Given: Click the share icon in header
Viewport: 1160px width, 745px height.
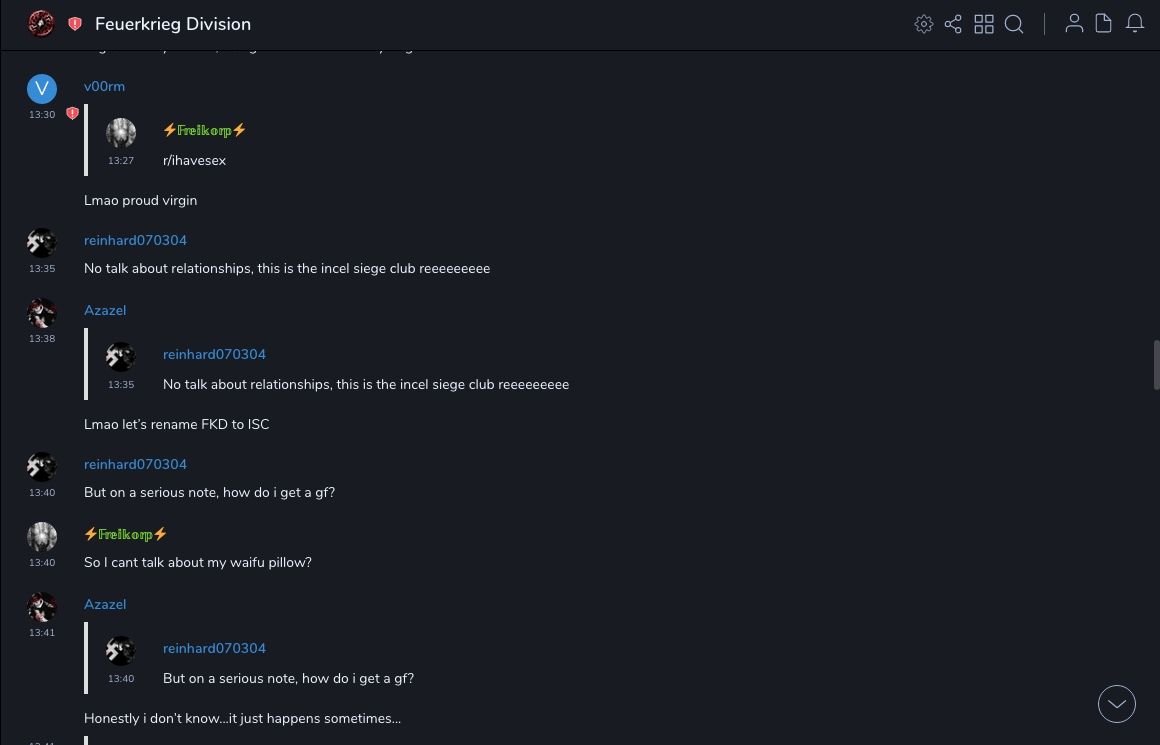Looking at the screenshot, I should 953,24.
